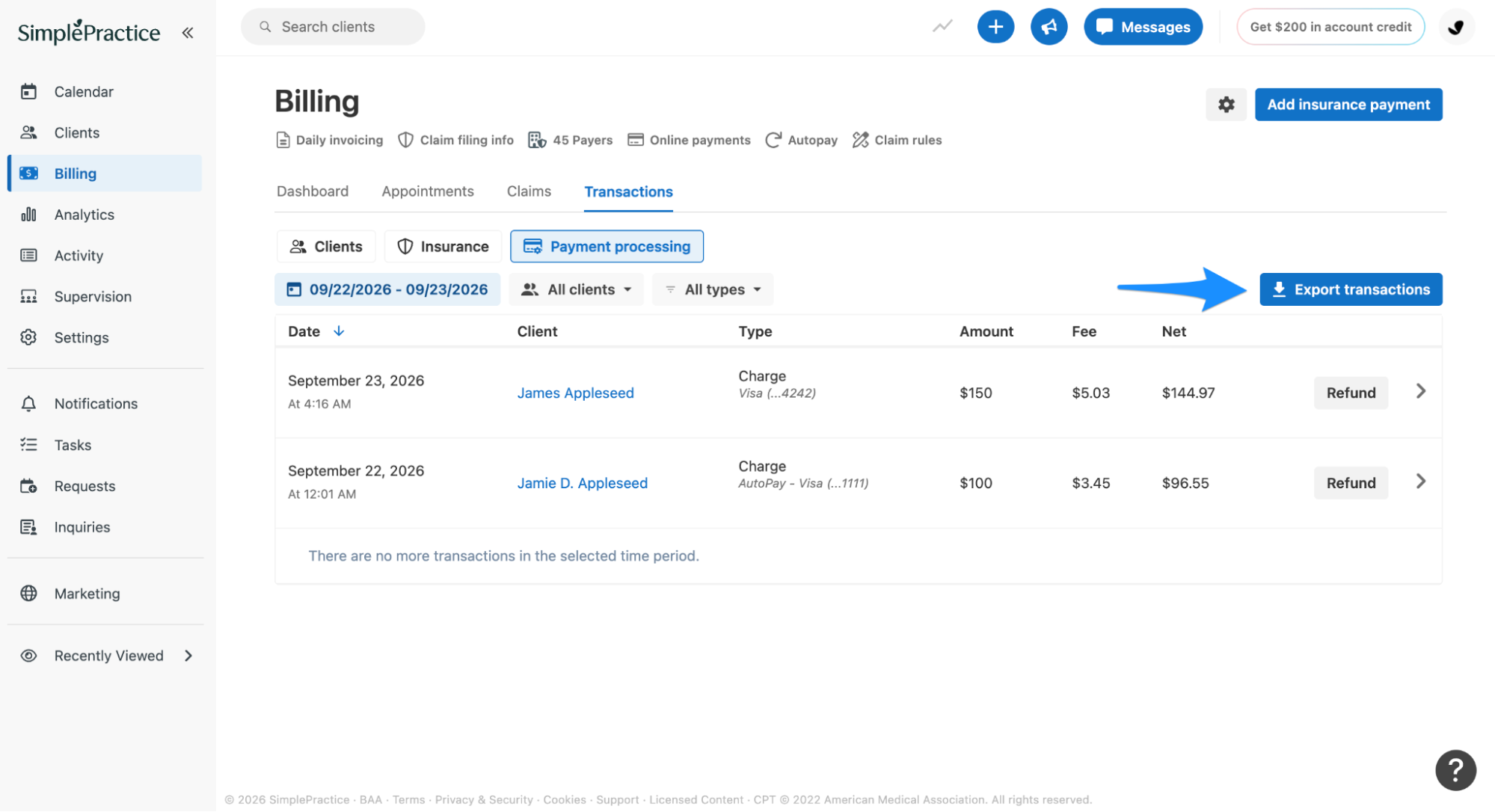The height and width of the screenshot is (812, 1495).
Task: Collapse the sidebar with double chevron icon
Action: 188,32
